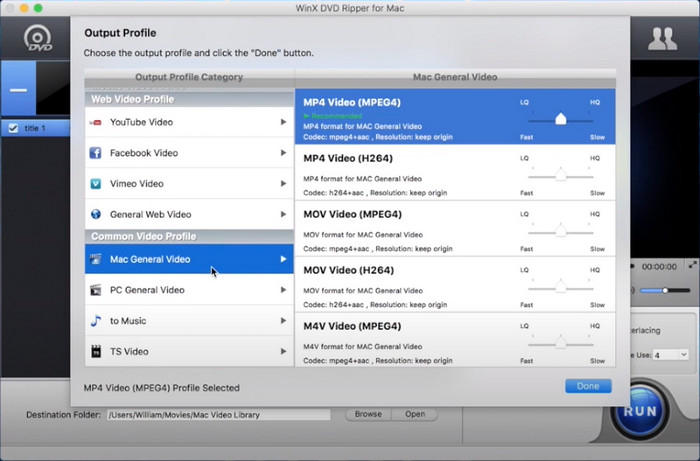Click the blue RUN button

[x=640, y=411]
